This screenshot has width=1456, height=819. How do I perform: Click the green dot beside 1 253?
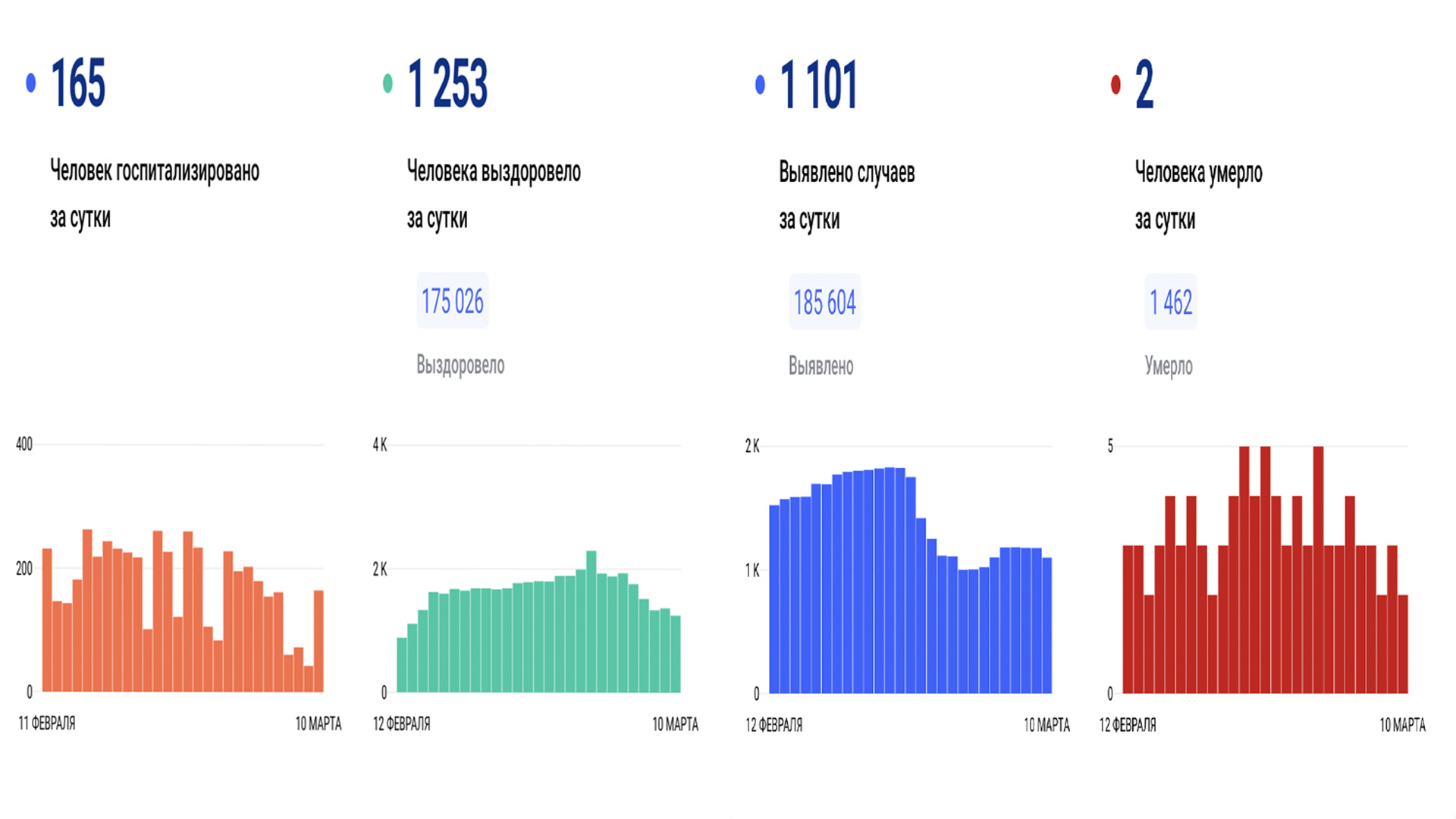388,83
